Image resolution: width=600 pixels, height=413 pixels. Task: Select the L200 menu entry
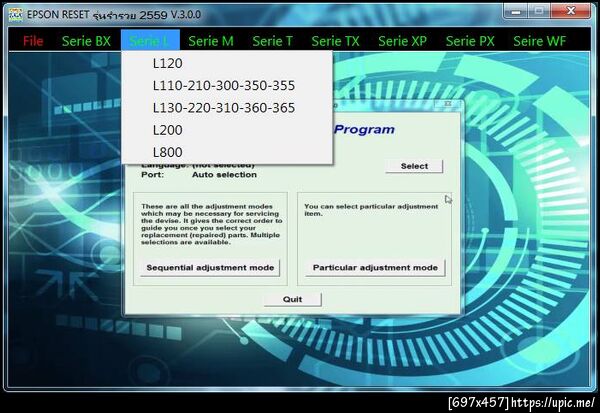click(x=227, y=130)
